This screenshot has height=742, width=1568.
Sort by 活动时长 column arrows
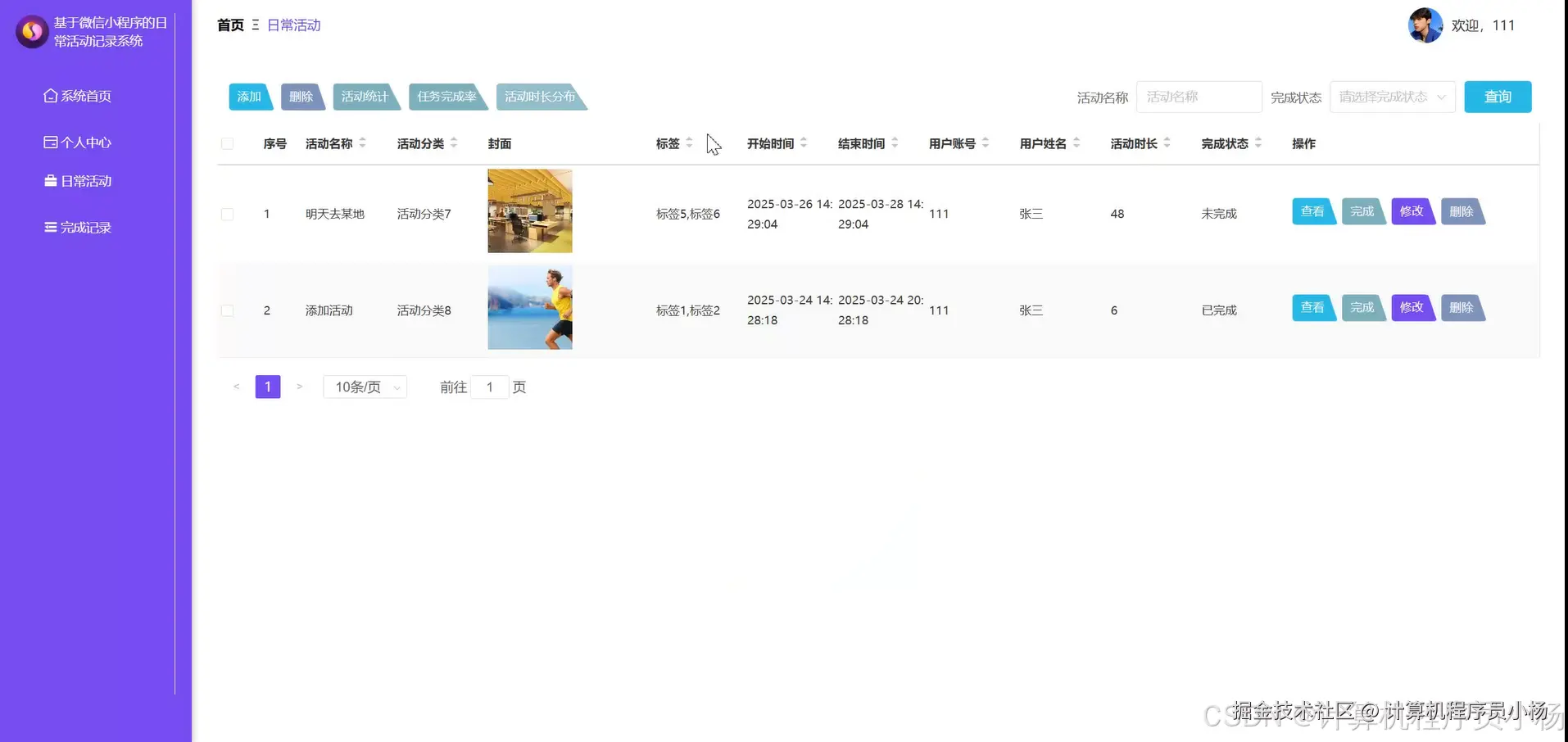1167,143
